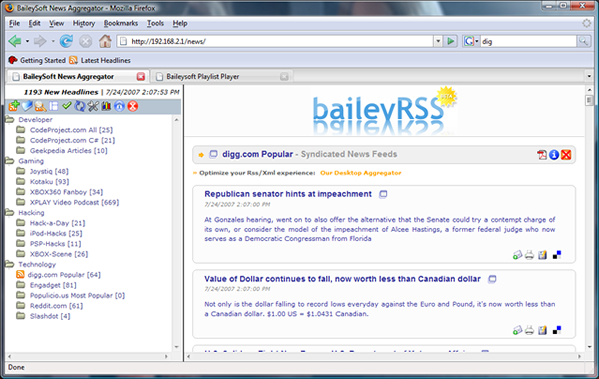Print the Value of Dollar article

529,330
